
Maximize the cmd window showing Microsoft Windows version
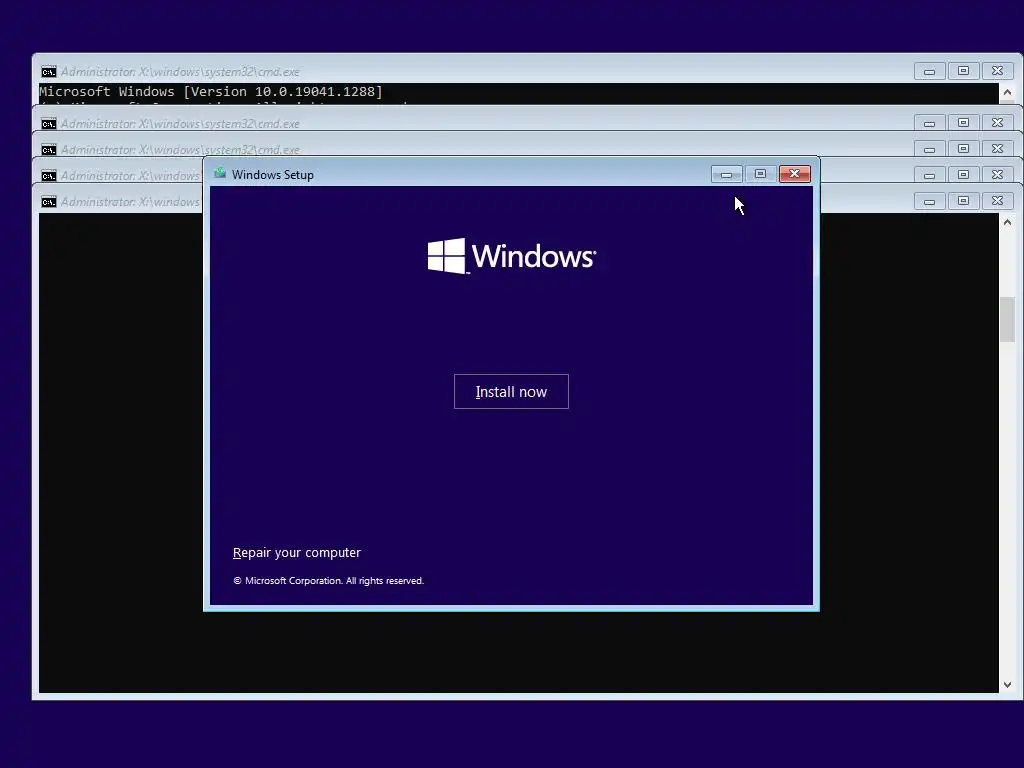pos(963,71)
